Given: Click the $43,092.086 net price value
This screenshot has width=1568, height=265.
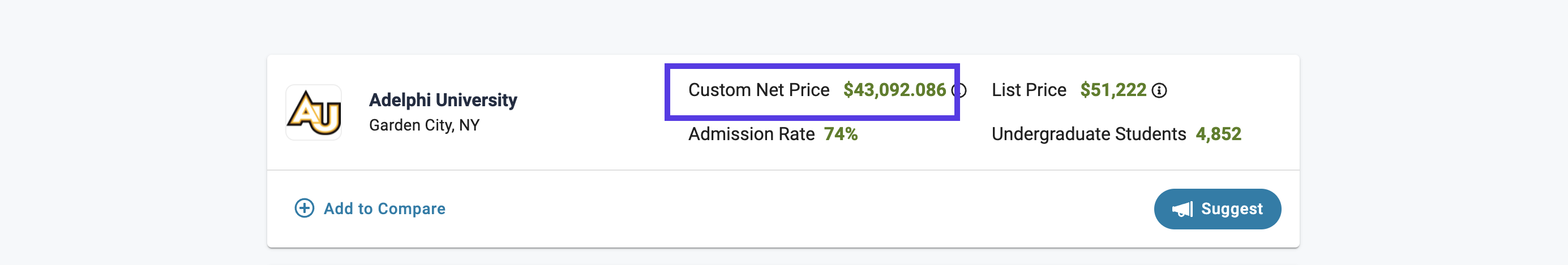Looking at the screenshot, I should 894,90.
